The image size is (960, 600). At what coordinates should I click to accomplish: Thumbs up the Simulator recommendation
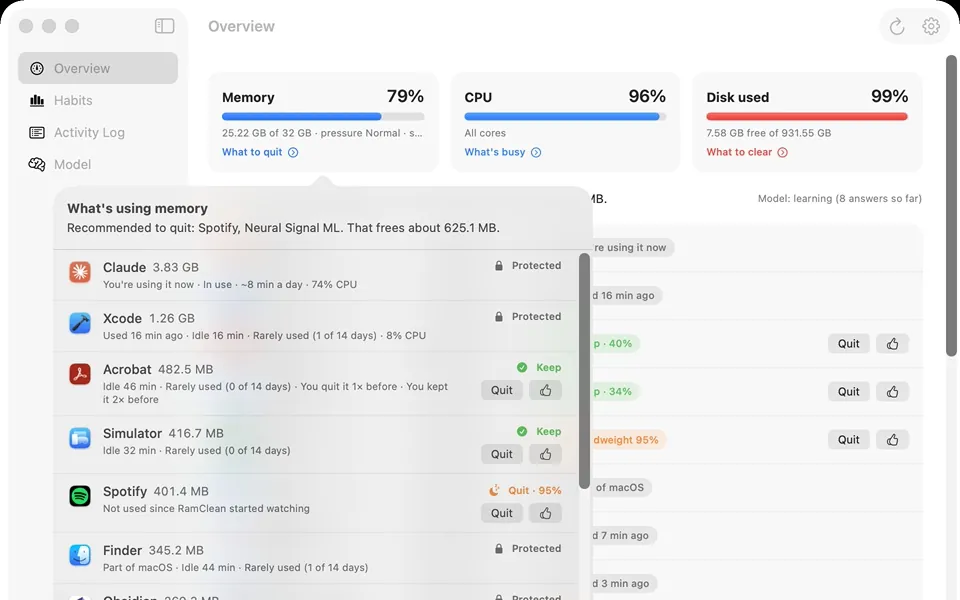pyautogui.click(x=546, y=454)
